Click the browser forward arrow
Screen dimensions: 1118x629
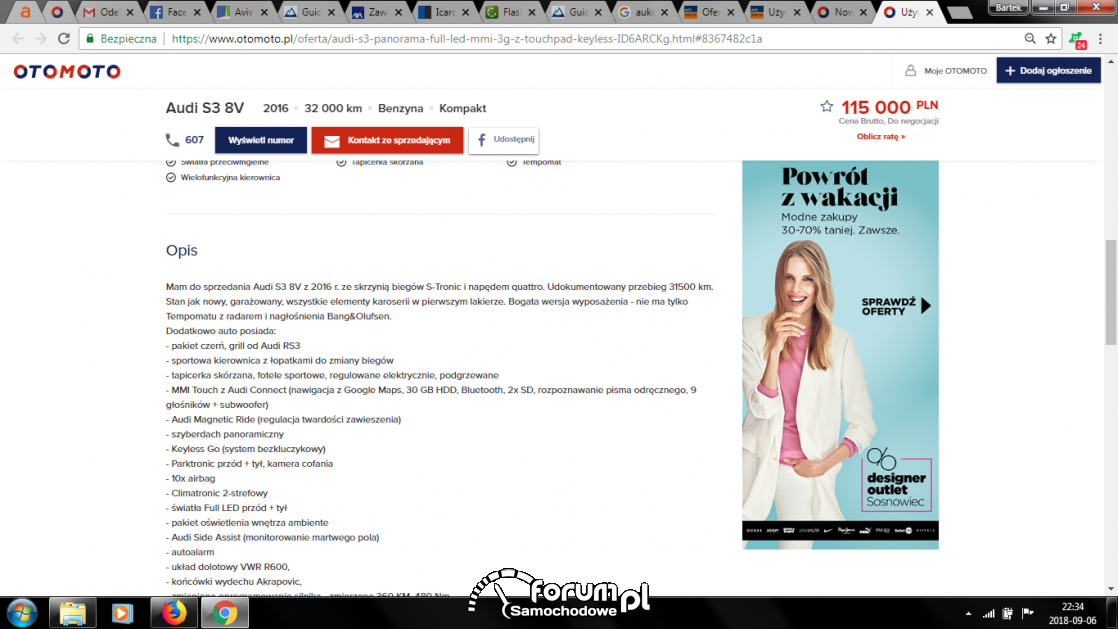[x=41, y=39]
